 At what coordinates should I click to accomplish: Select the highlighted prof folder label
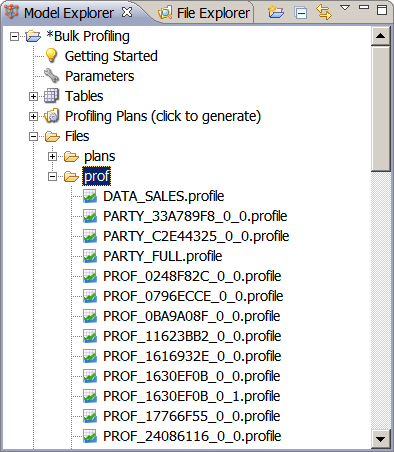(x=97, y=176)
